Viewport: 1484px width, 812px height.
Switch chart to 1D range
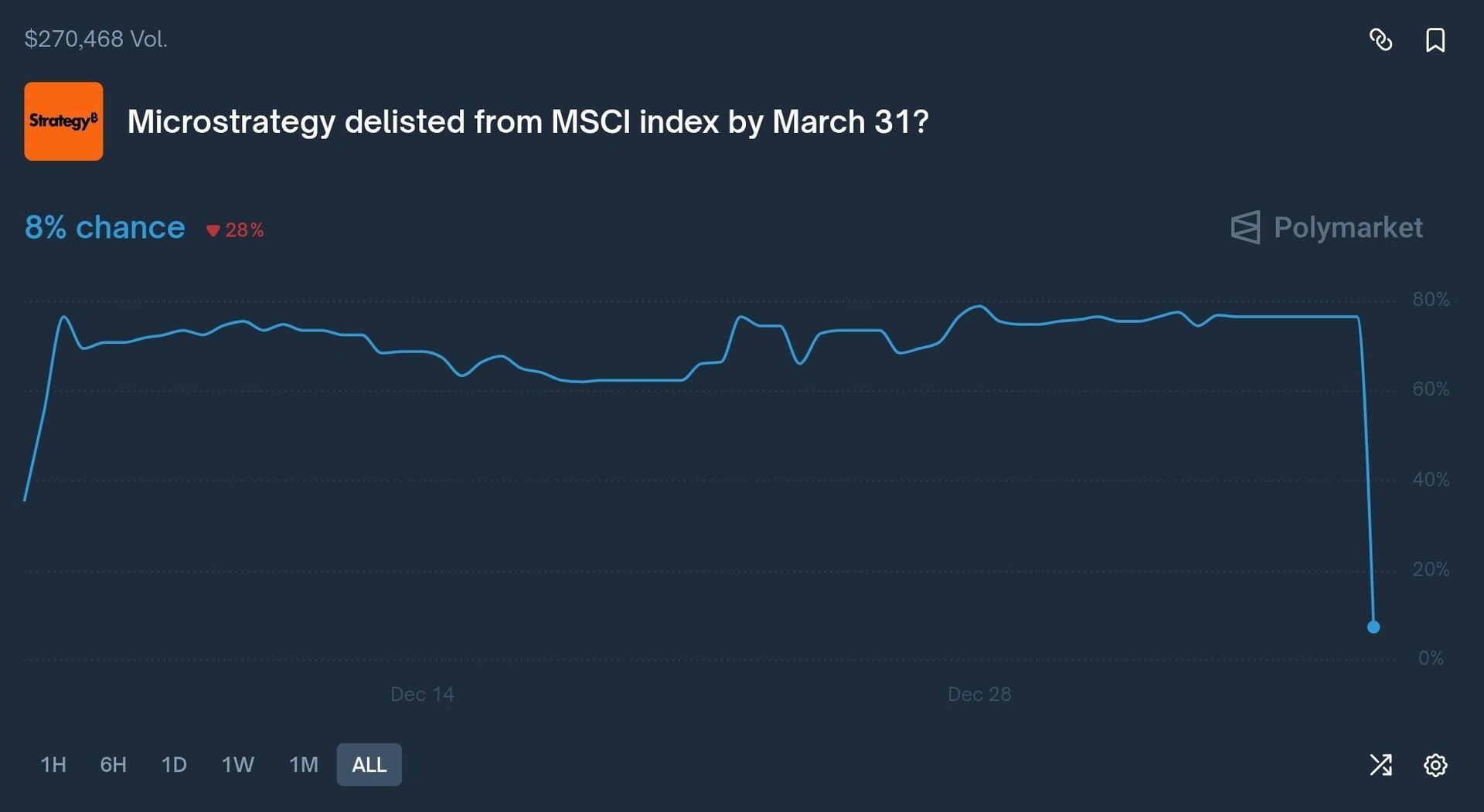174,765
